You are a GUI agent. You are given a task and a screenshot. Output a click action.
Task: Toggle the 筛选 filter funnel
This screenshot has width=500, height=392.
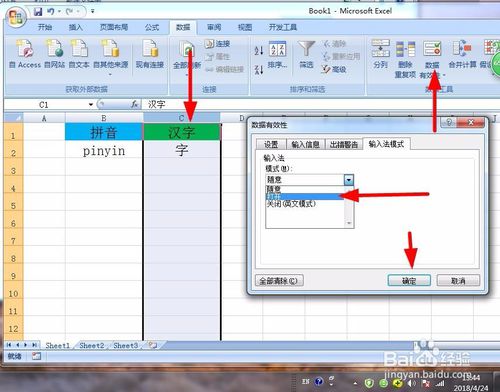point(306,54)
